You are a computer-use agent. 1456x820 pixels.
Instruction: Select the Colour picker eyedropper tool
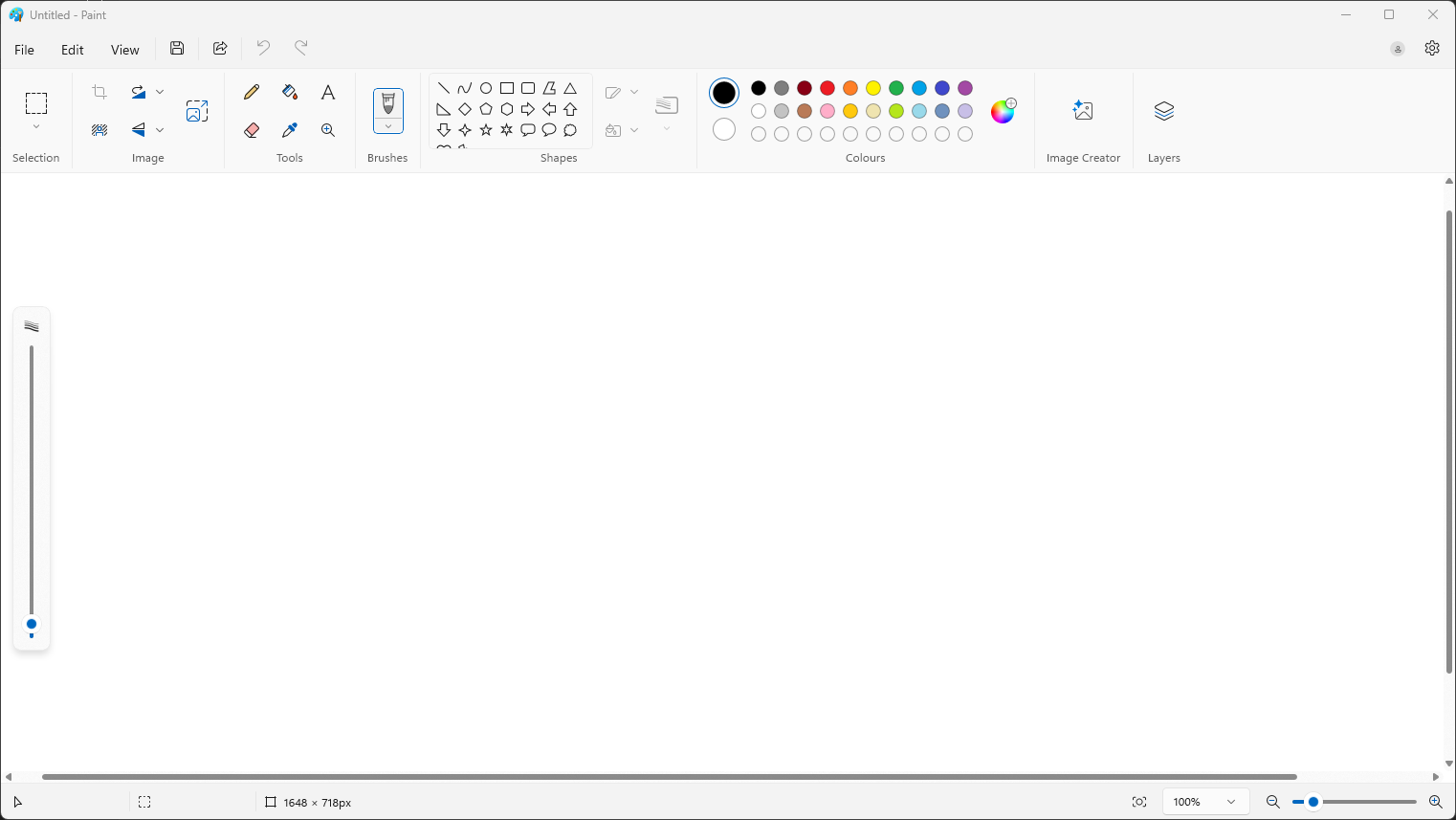click(290, 130)
